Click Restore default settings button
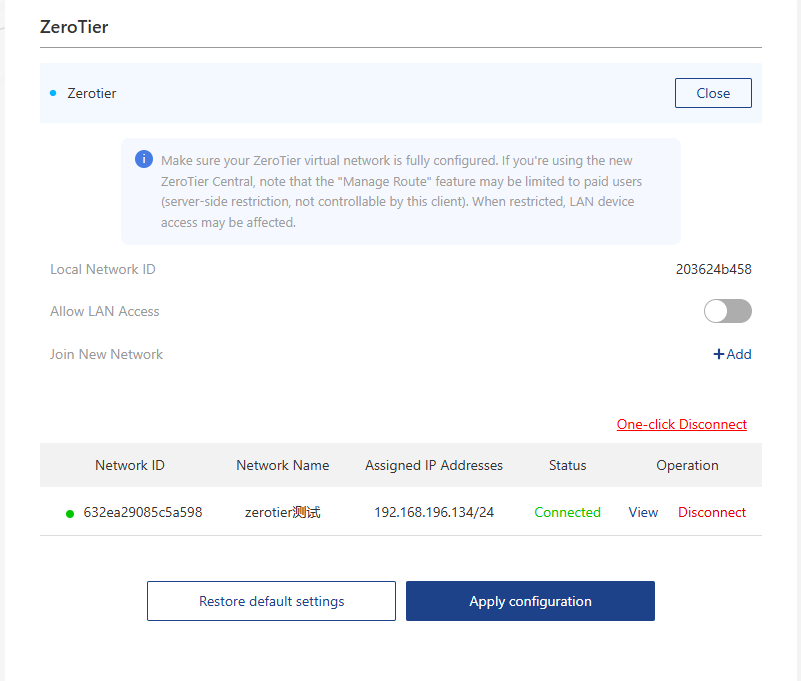The width and height of the screenshot is (801, 681). click(271, 601)
